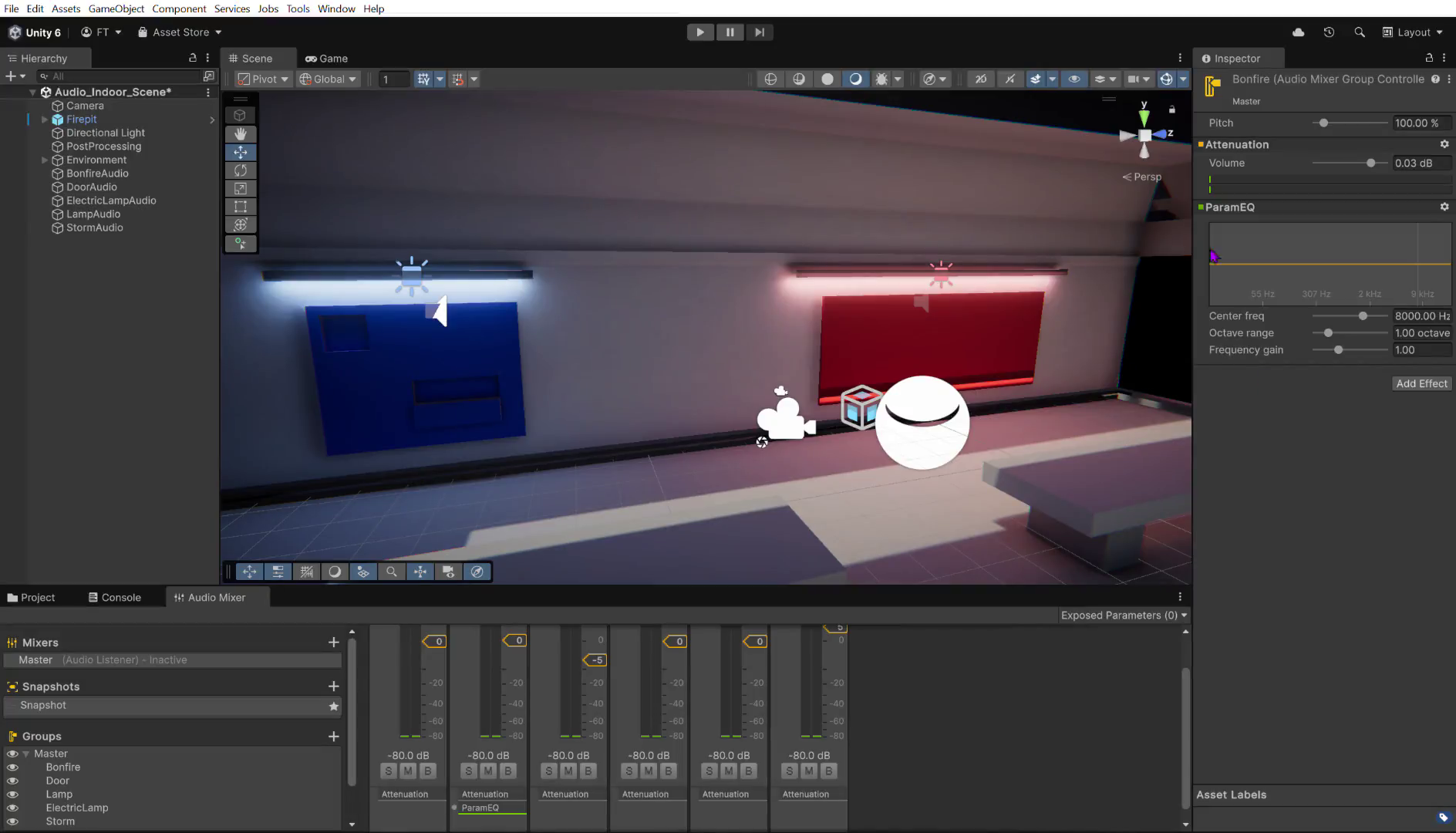This screenshot has height=833, width=1456.
Task: Select the Hand tool in Scene toolbar
Action: tap(241, 133)
